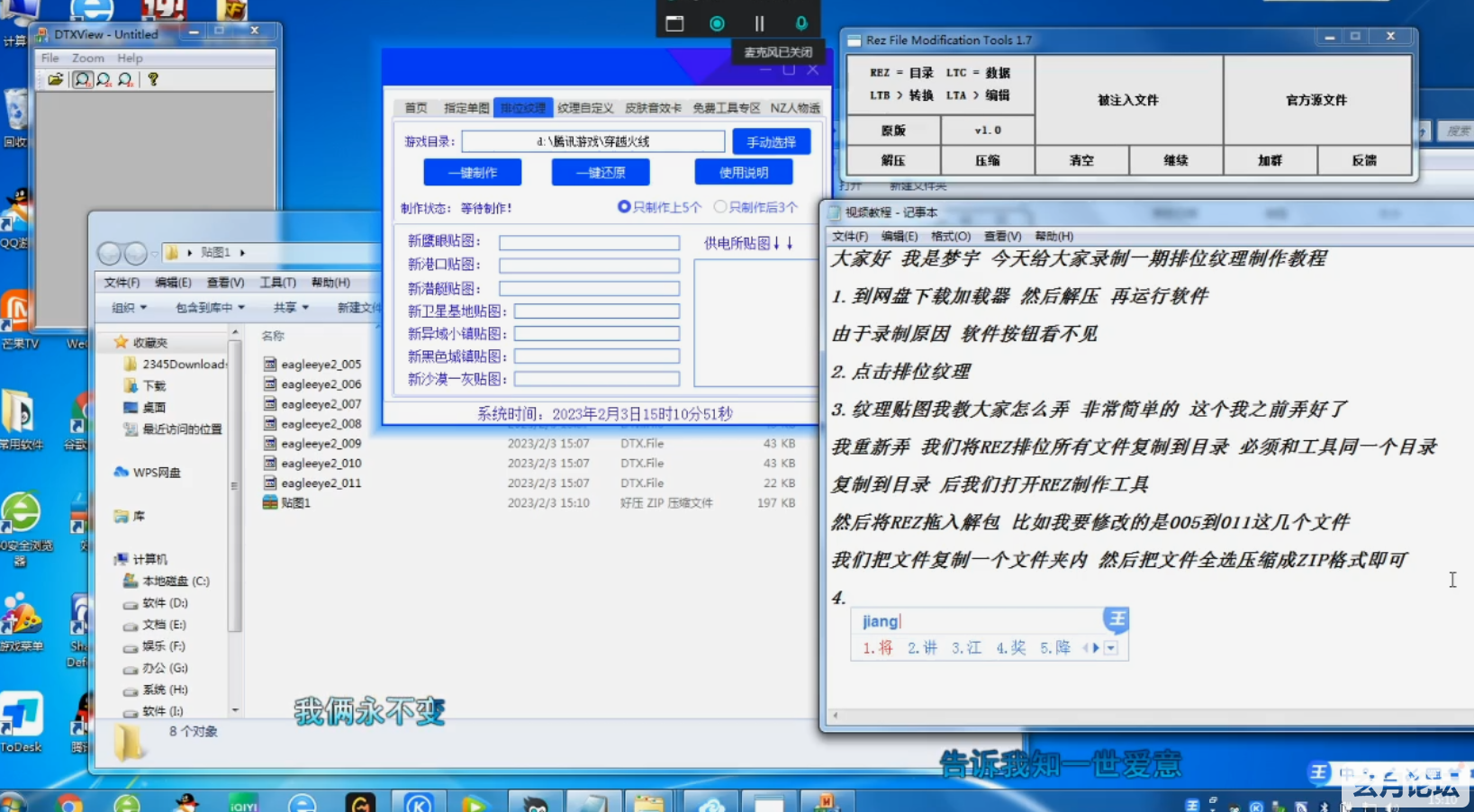Switch to the 纹理自定义 tab
This screenshot has height=812, width=1474.
585,108
